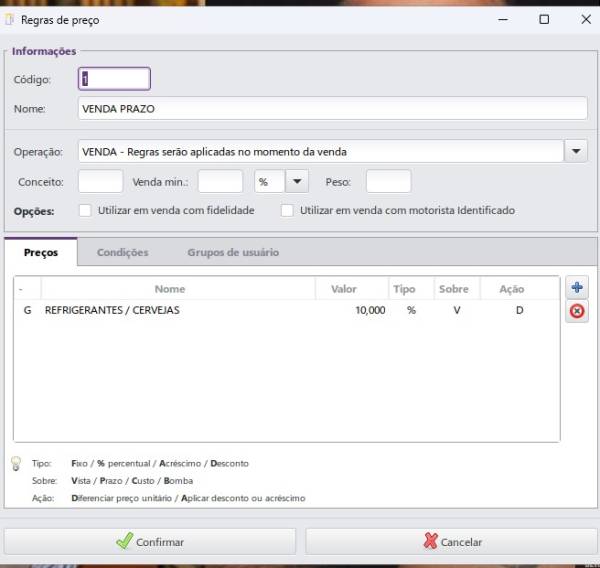Click the lightbulb hint icon
Viewport: 600px width, 568px height.
(16, 463)
